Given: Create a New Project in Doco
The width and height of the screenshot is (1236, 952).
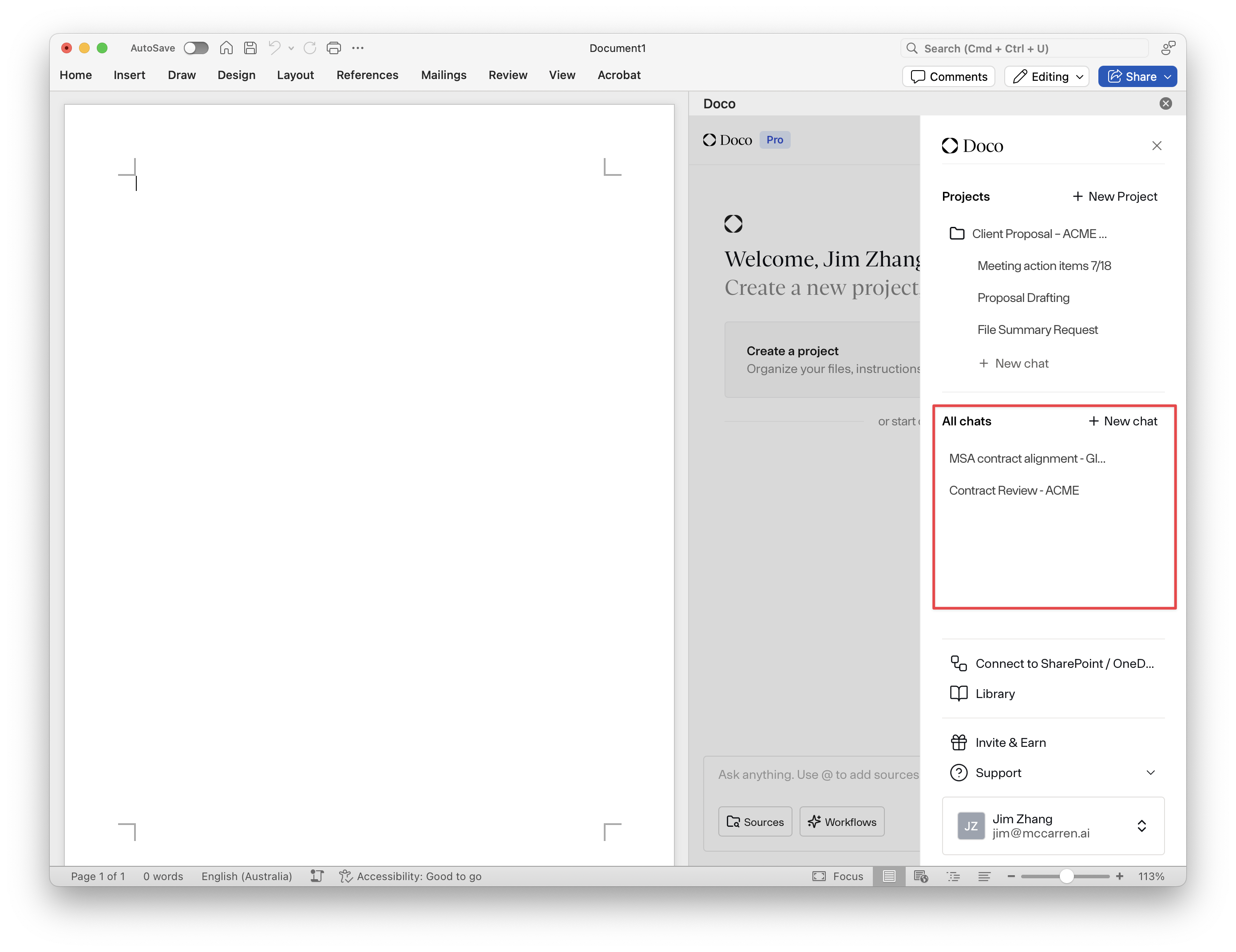Looking at the screenshot, I should (1114, 196).
